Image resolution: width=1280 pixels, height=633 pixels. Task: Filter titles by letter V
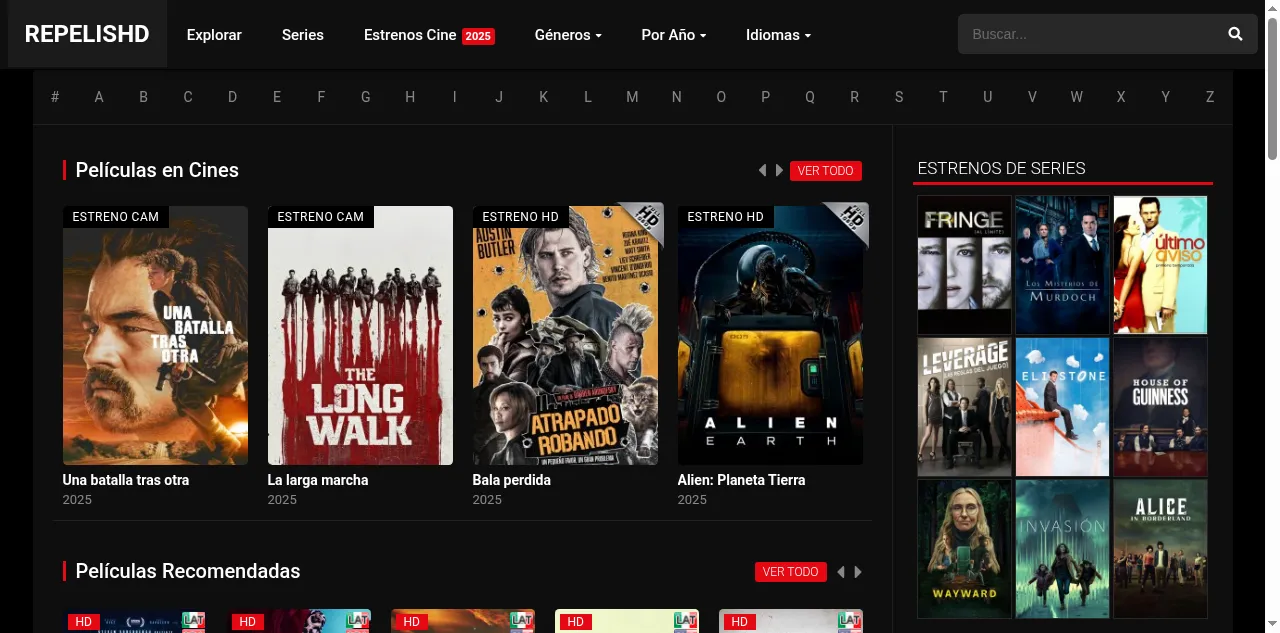(1032, 97)
